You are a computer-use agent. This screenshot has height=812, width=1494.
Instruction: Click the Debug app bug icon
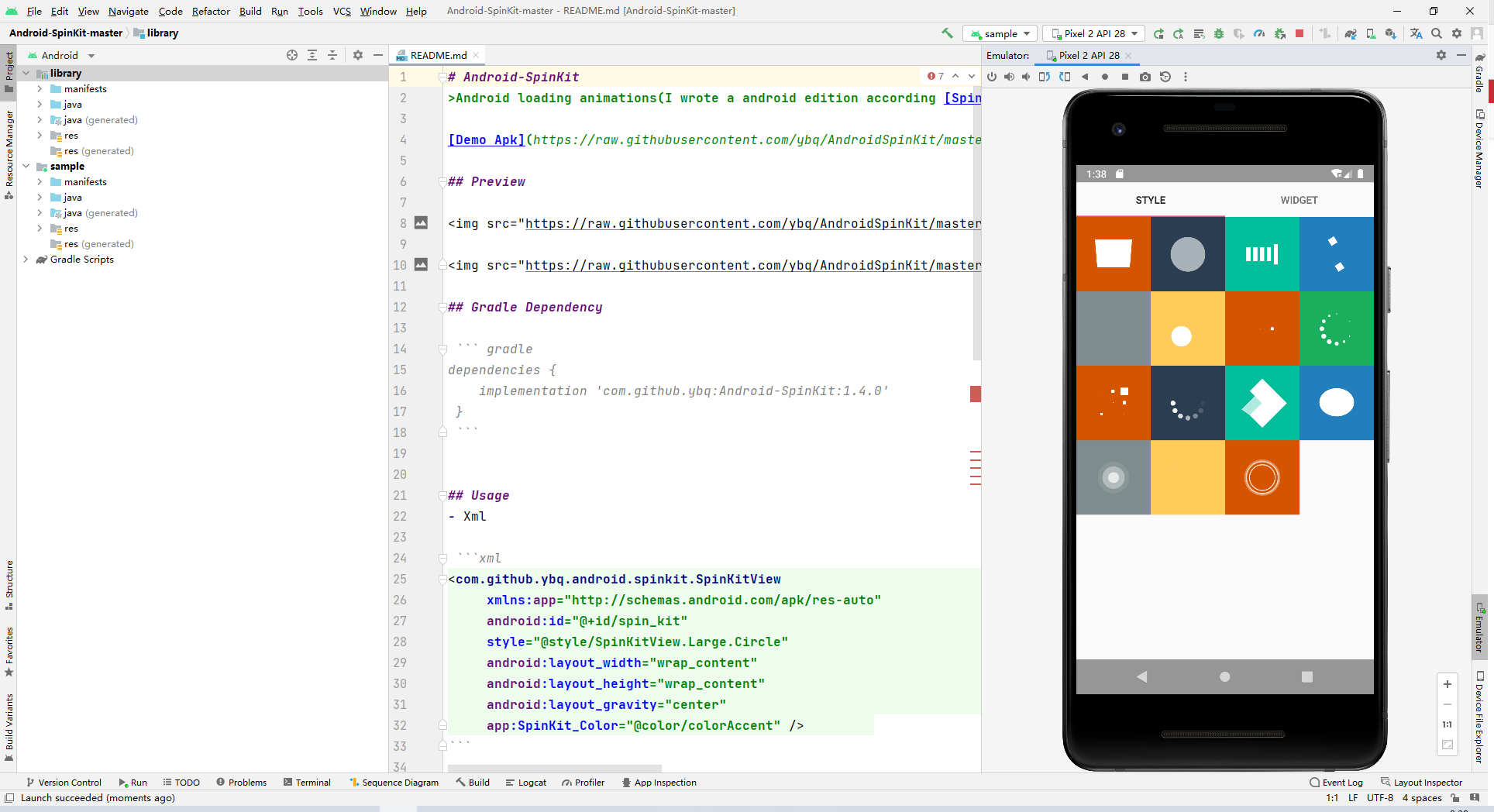pos(1219,33)
